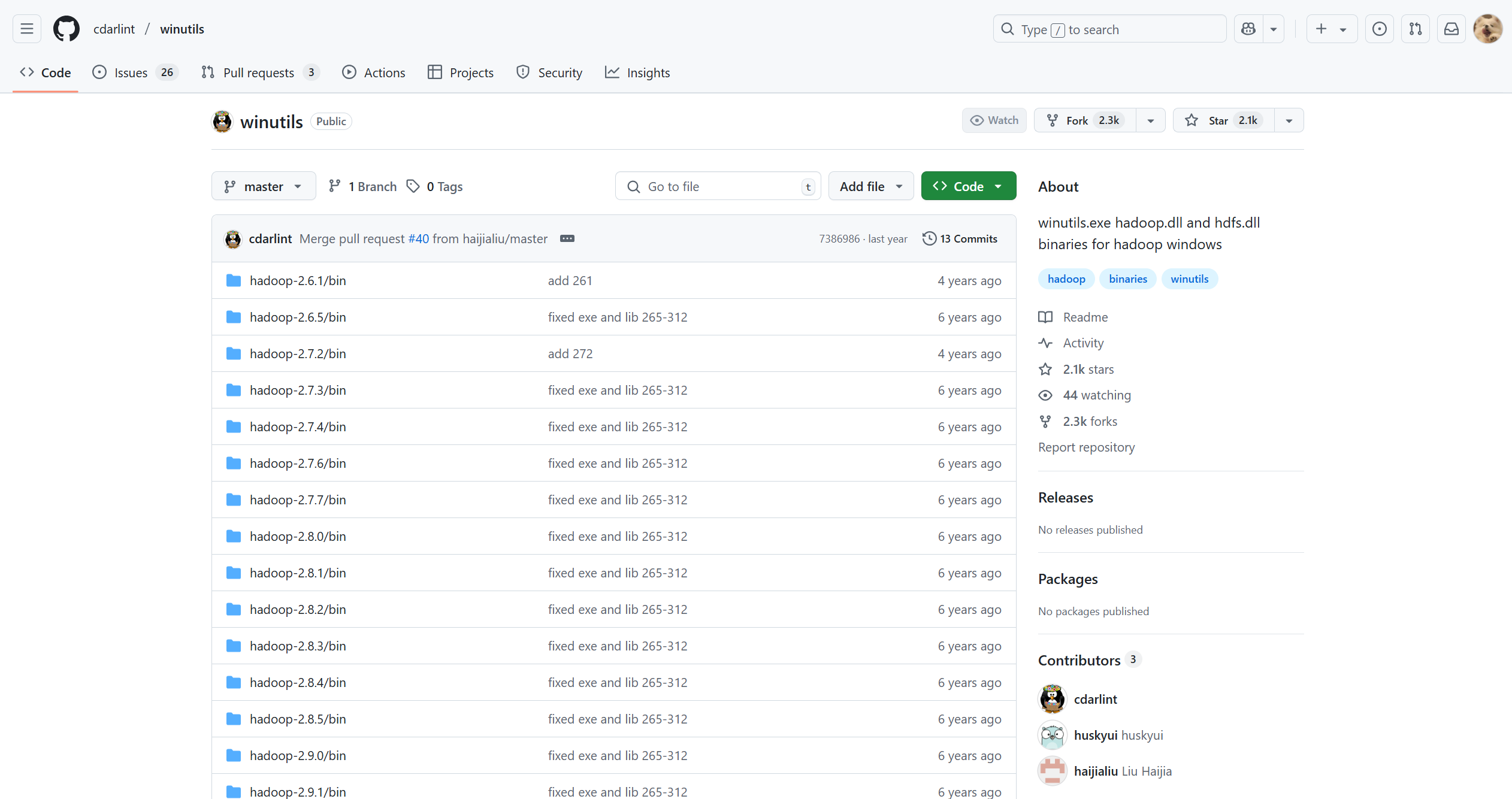Image resolution: width=1512 pixels, height=799 pixels.
Task: Click the Go to file field
Action: (x=718, y=186)
